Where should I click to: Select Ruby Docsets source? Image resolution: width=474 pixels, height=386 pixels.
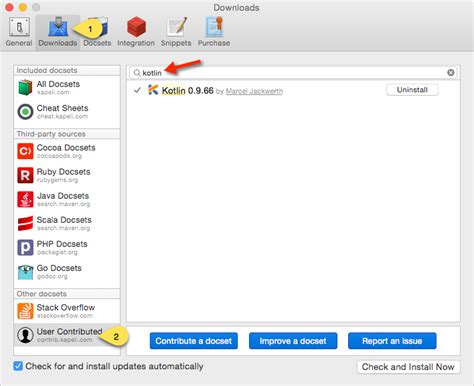[x=67, y=175]
